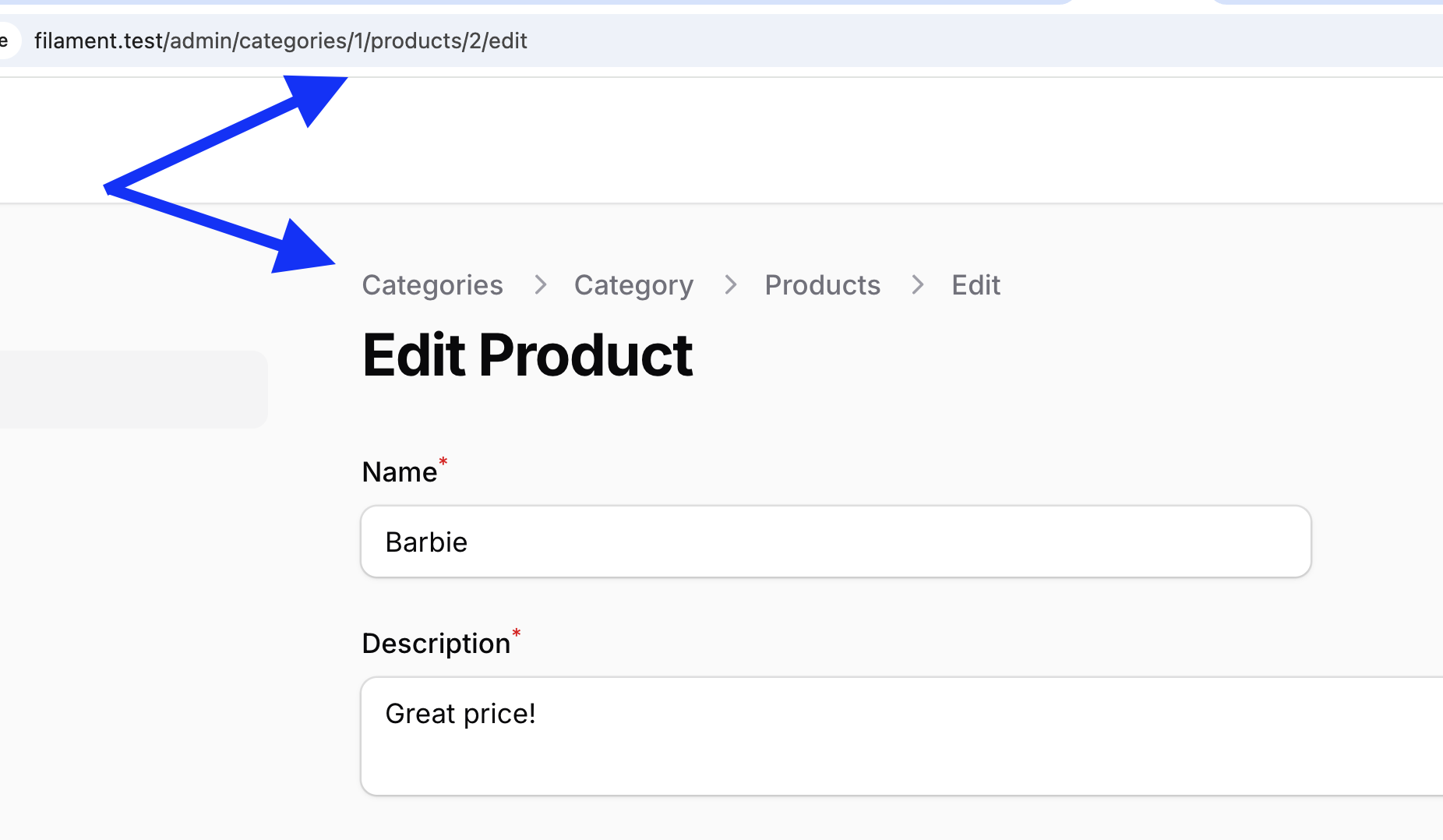Click the URL text in address bar

click(x=280, y=41)
